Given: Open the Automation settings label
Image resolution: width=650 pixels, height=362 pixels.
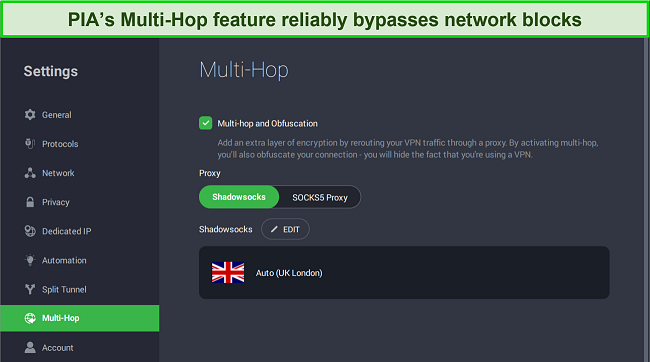Looking at the screenshot, I should pyautogui.click(x=64, y=260).
